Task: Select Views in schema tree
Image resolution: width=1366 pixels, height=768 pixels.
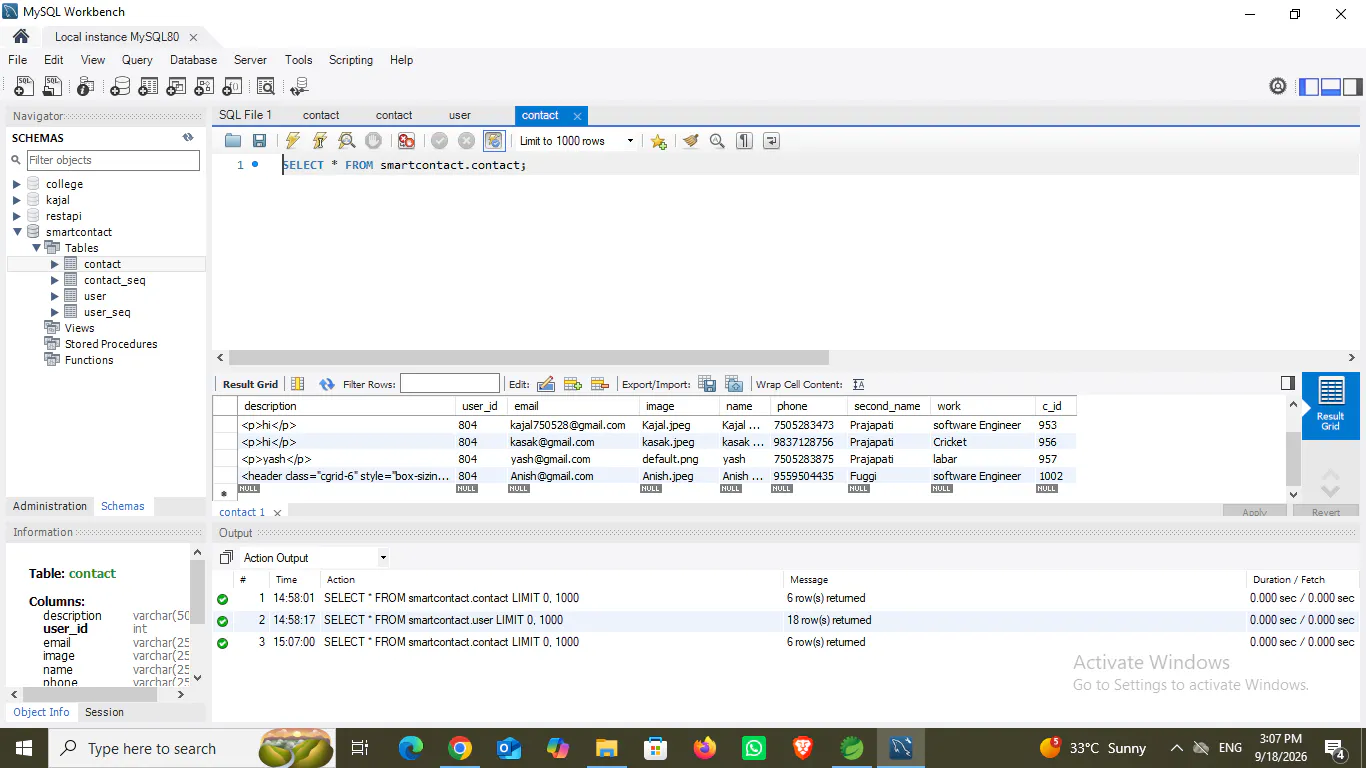Action: [x=80, y=328]
